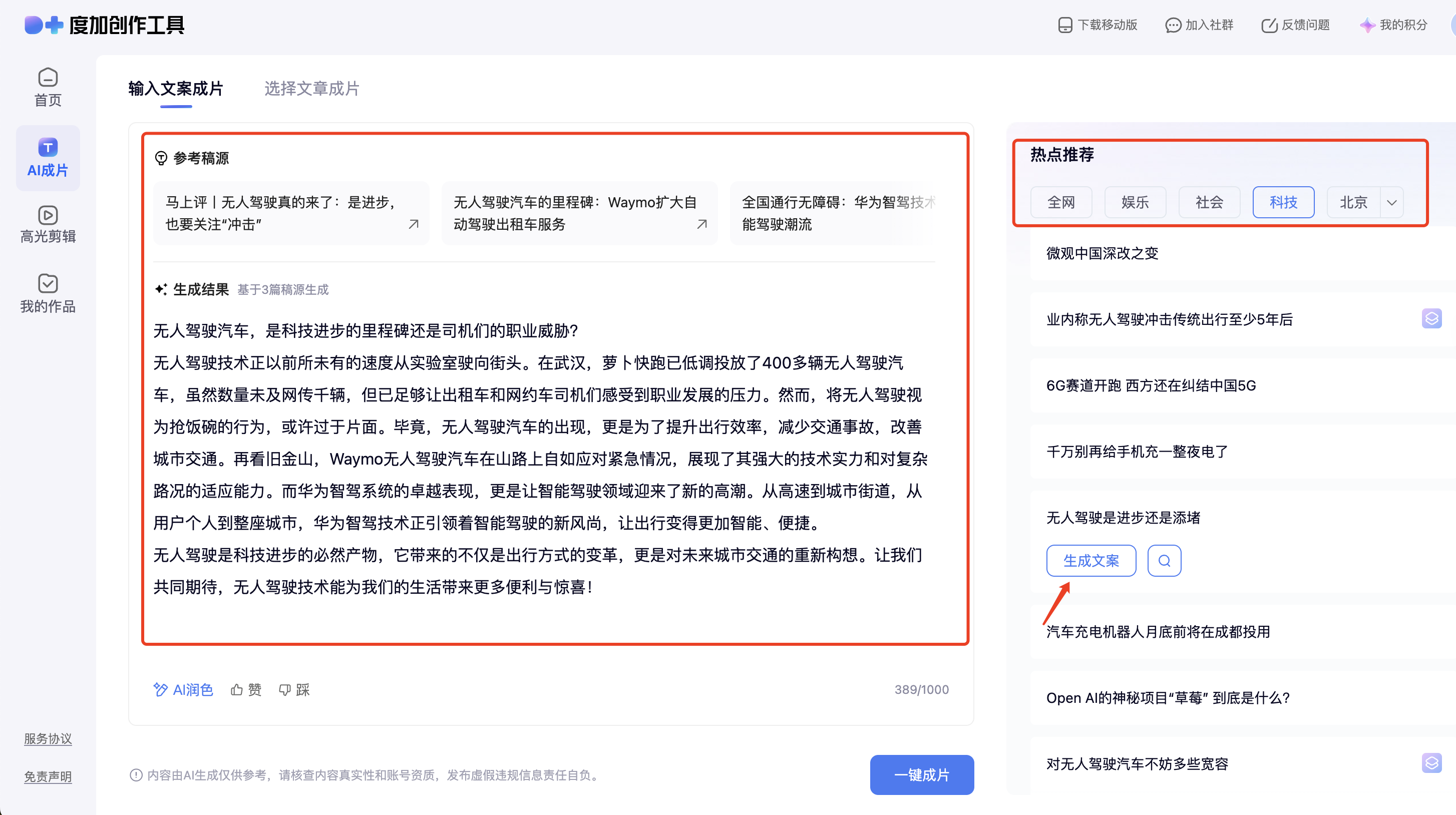The width and height of the screenshot is (1456, 815).
Task: Select the 娱乐 hot topic filter
Action: [1135, 202]
